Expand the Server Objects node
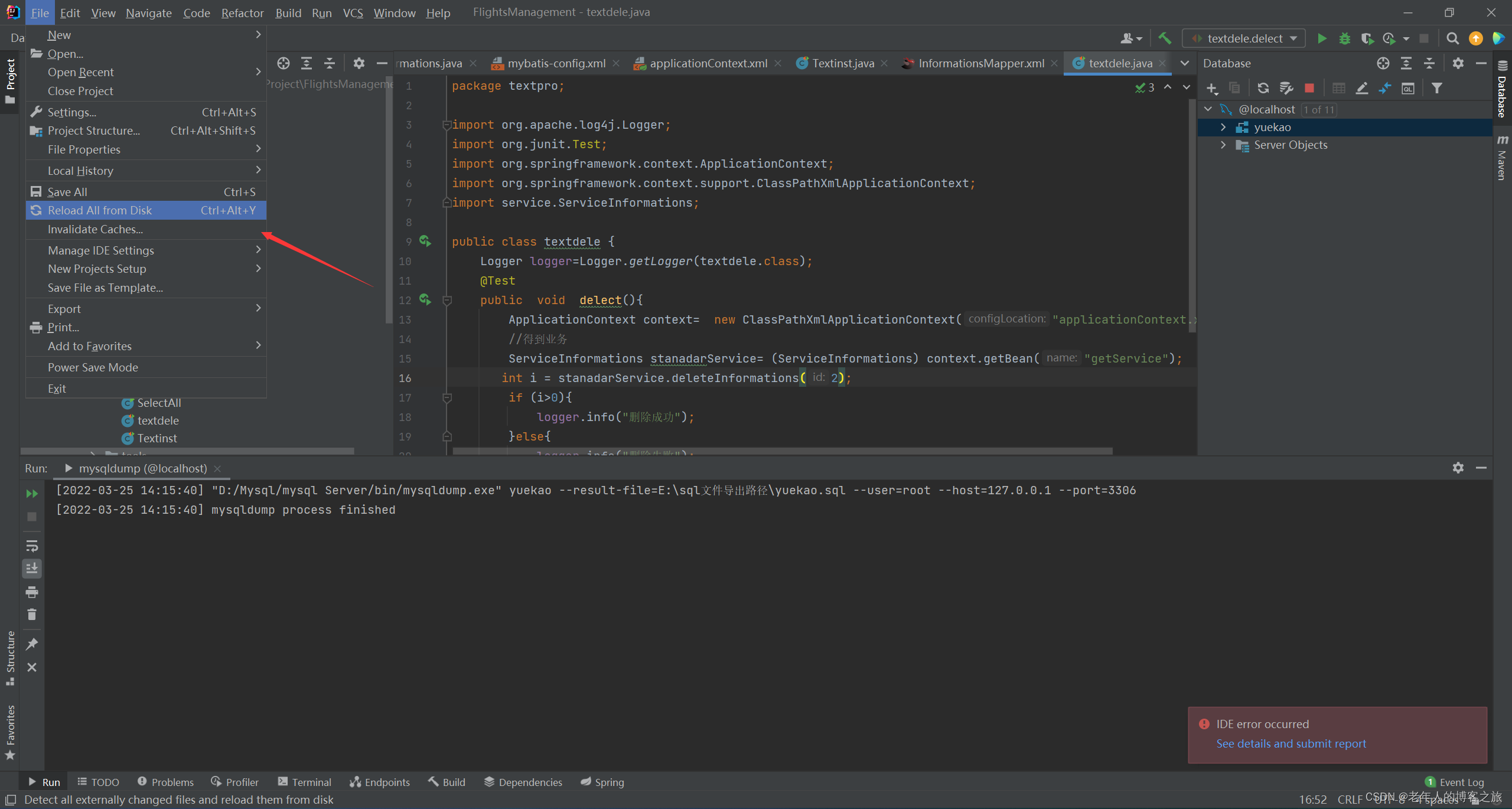 click(1223, 145)
